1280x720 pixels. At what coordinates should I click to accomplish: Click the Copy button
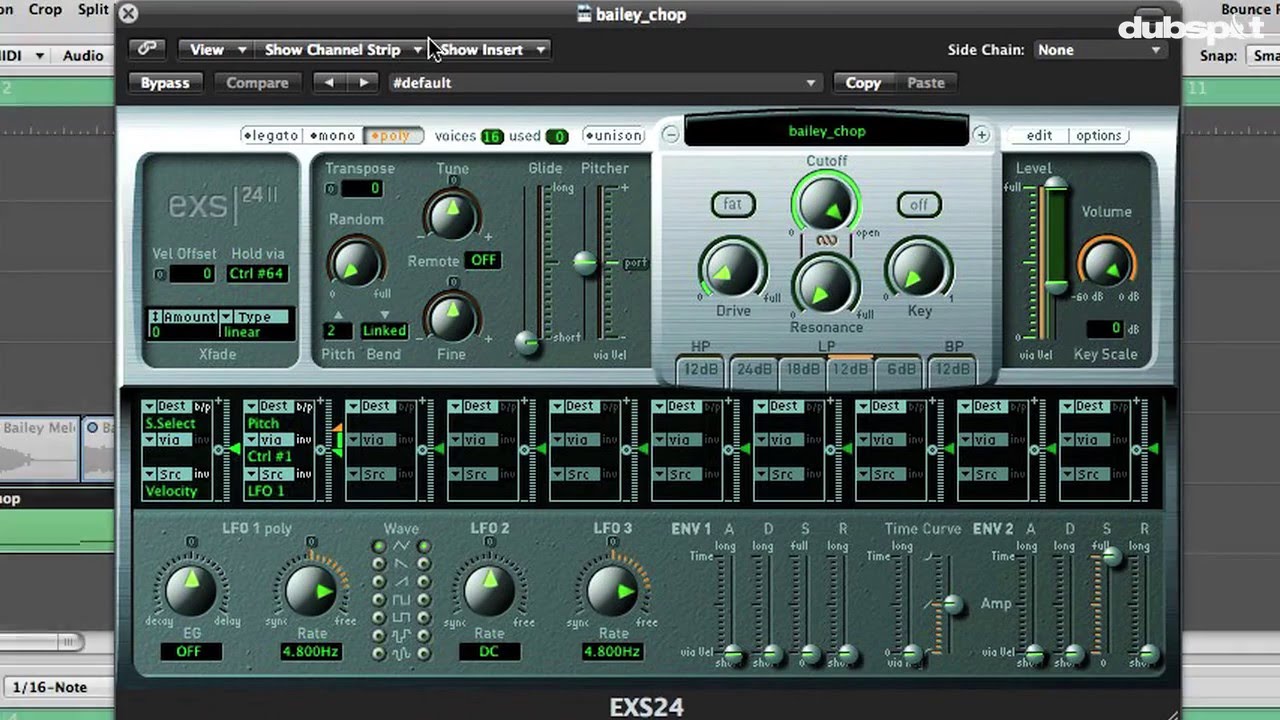click(863, 83)
